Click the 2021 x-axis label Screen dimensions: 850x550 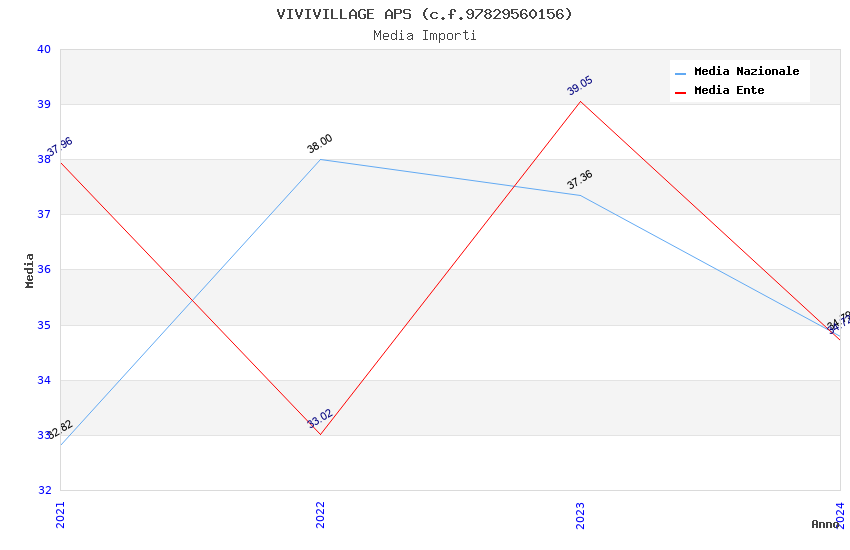pos(60,514)
